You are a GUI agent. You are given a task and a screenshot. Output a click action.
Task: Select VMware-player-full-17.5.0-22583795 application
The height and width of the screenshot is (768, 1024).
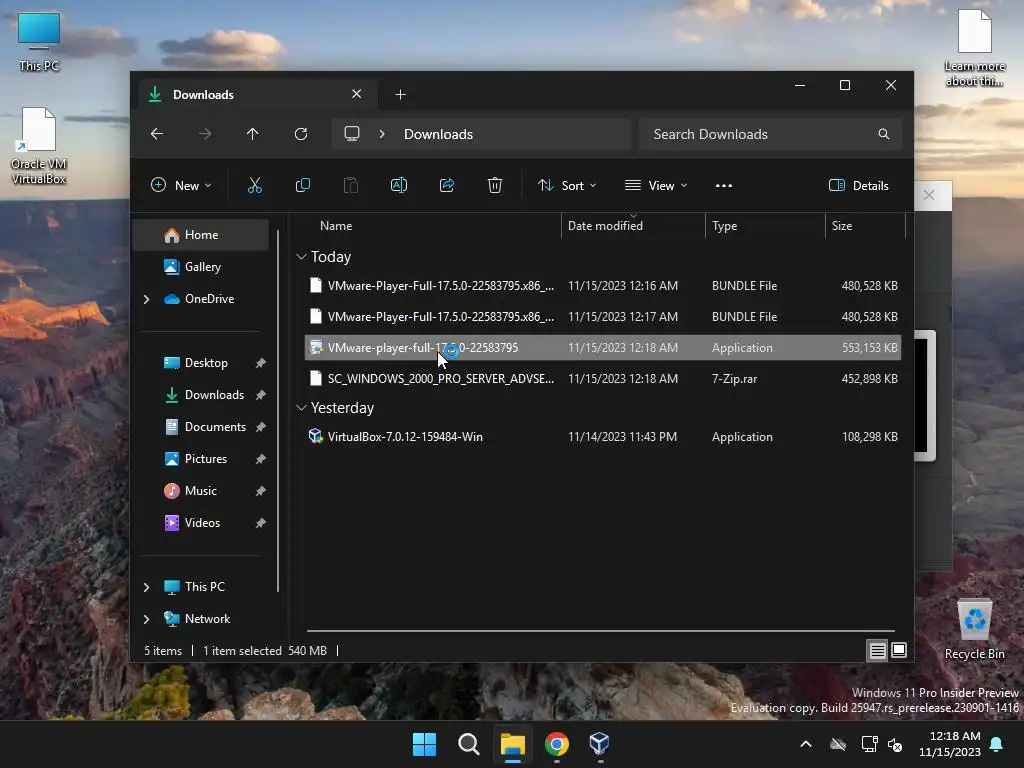coord(603,347)
